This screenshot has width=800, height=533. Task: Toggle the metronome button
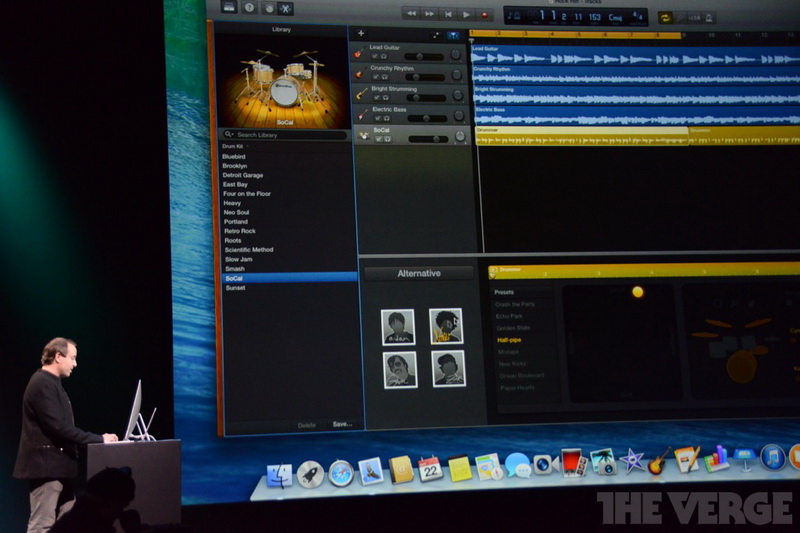[709, 18]
